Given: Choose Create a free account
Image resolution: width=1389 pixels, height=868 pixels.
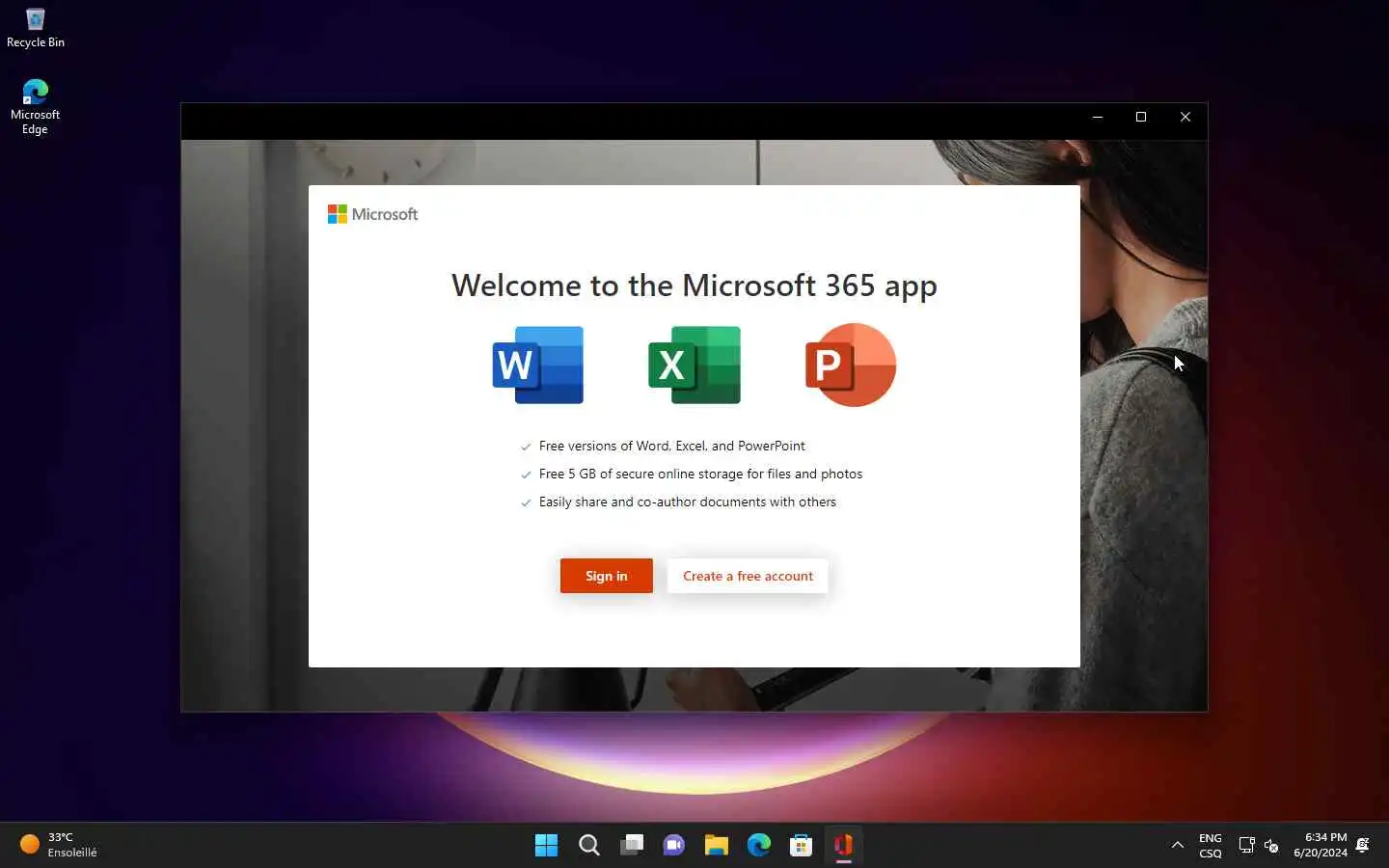Looking at the screenshot, I should (x=748, y=576).
